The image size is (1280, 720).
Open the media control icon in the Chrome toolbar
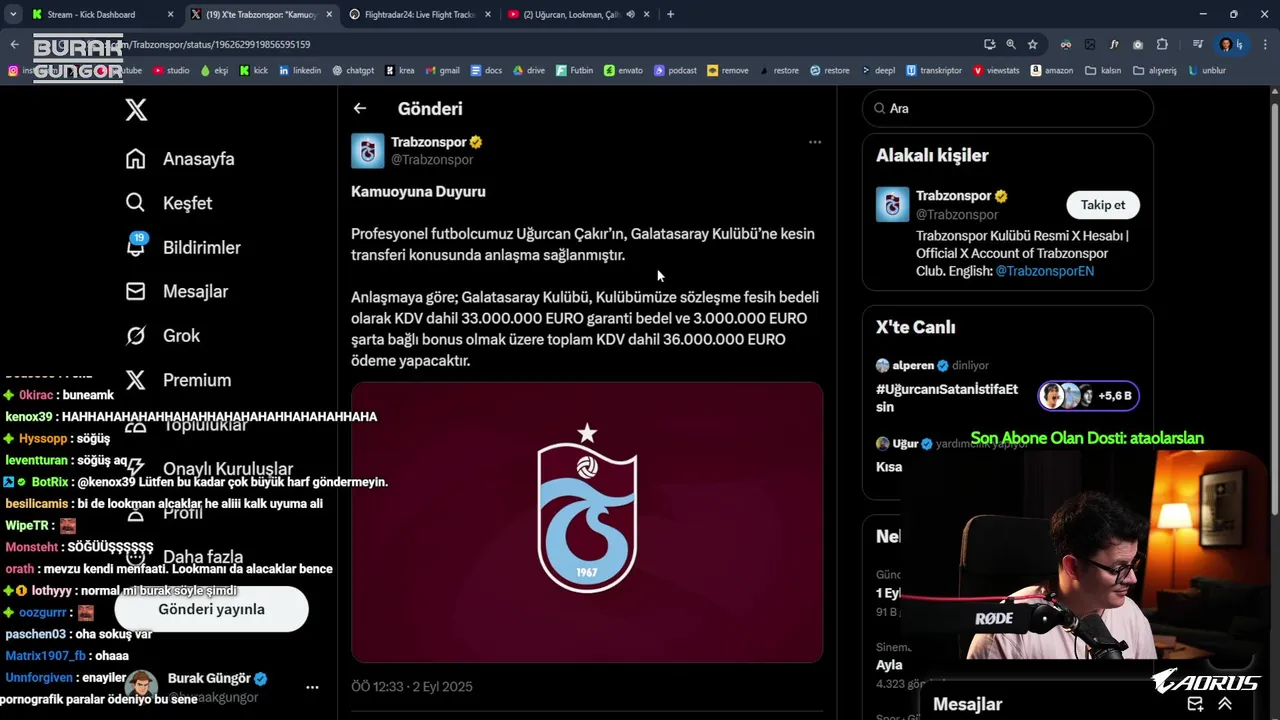coord(1197,44)
